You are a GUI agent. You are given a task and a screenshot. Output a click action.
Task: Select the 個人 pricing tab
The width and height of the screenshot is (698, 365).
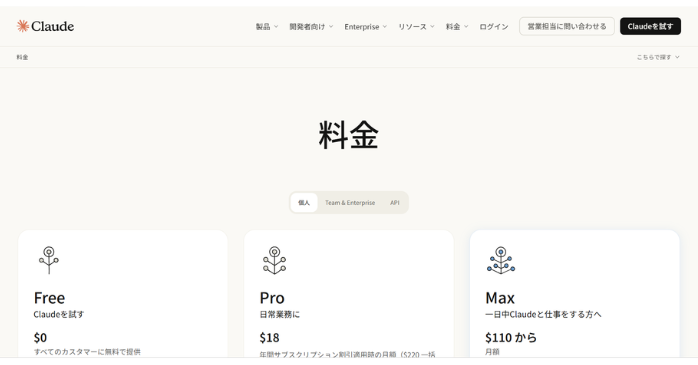coord(304,203)
